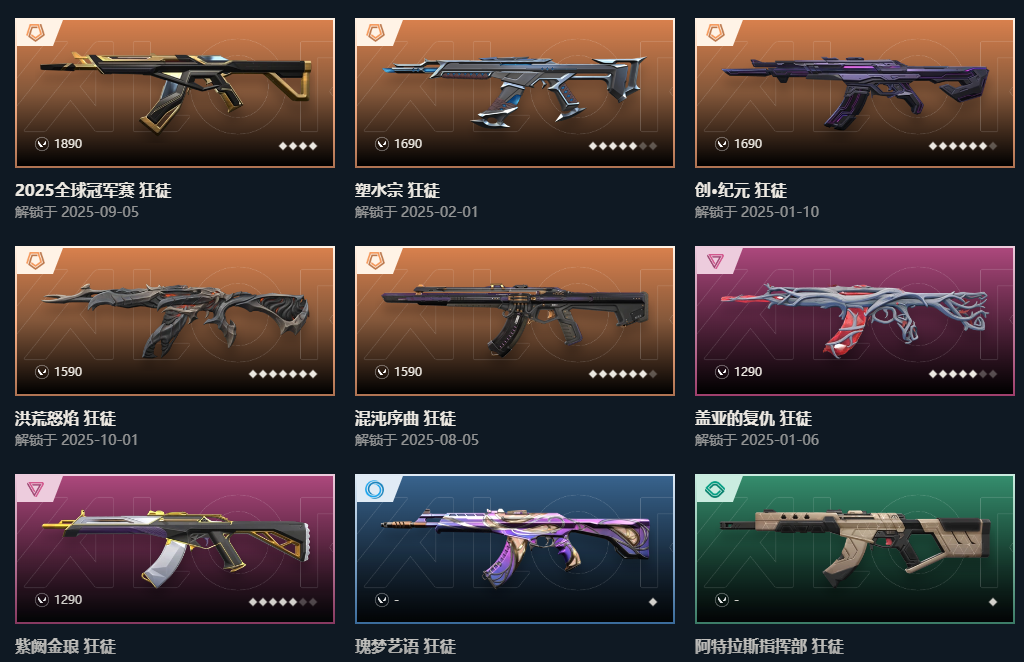1024x662 pixels.
Task: Click the VP currency icon on 洪荒怒焰 card
Action: [42, 371]
